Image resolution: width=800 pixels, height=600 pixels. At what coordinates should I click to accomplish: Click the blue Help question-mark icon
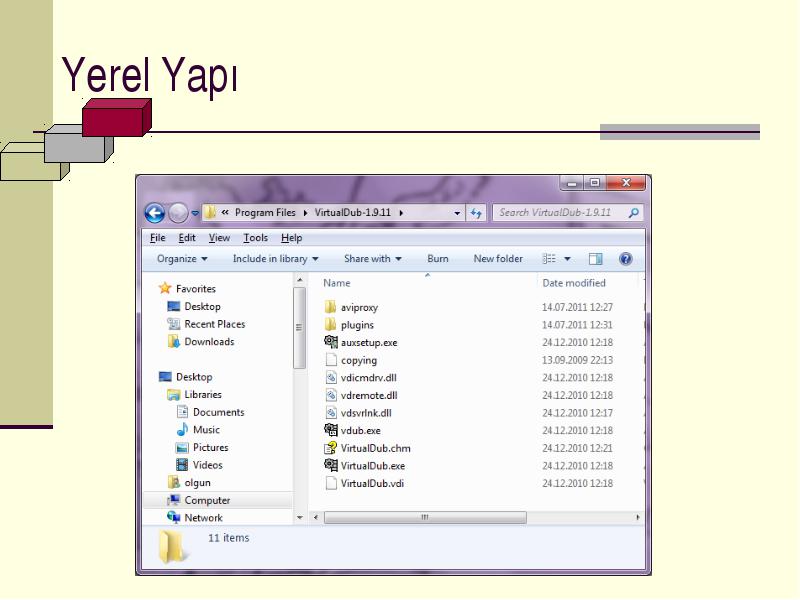point(626,259)
